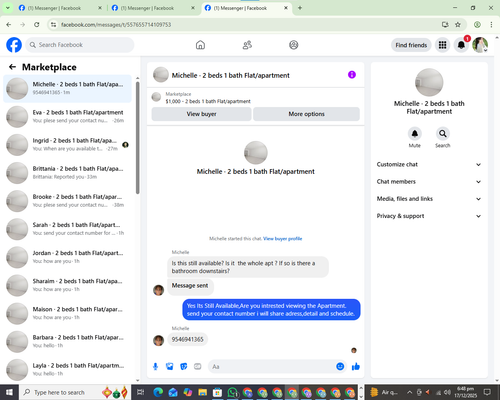Click the Search Facebook field

pyautogui.click(x=80, y=45)
